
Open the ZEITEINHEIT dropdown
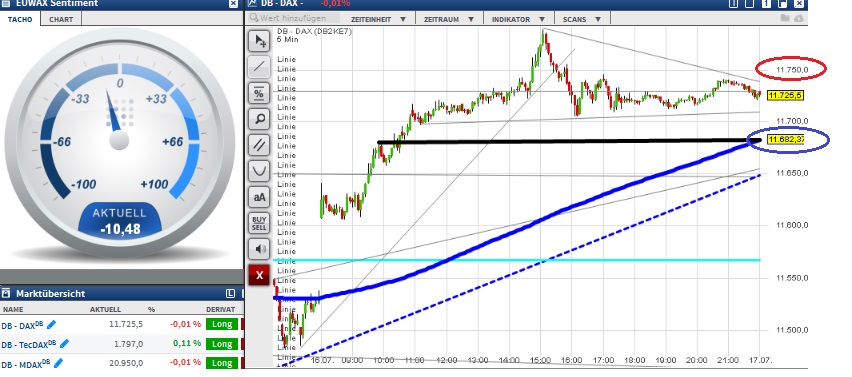(379, 19)
